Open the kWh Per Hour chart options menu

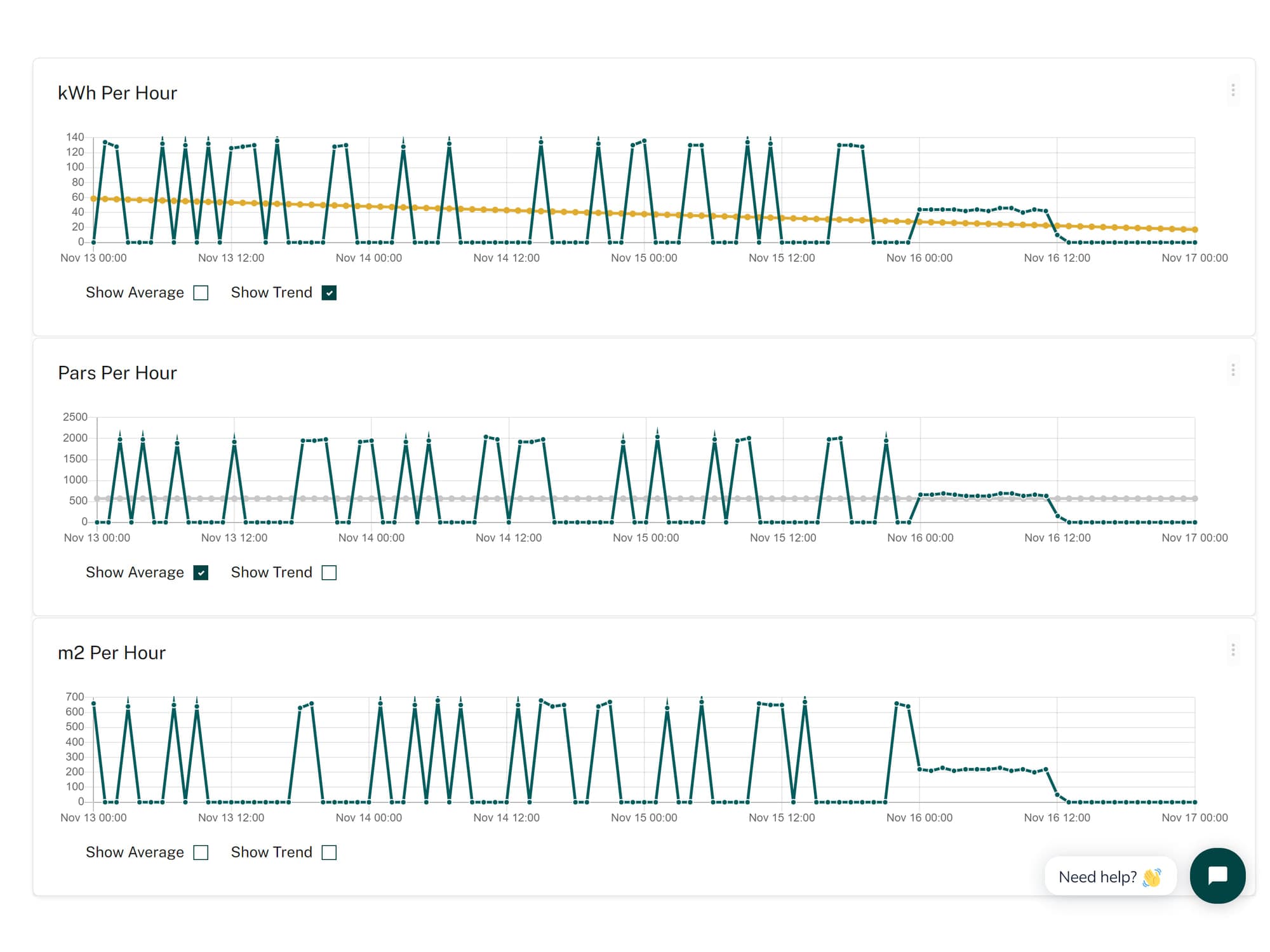point(1233,91)
